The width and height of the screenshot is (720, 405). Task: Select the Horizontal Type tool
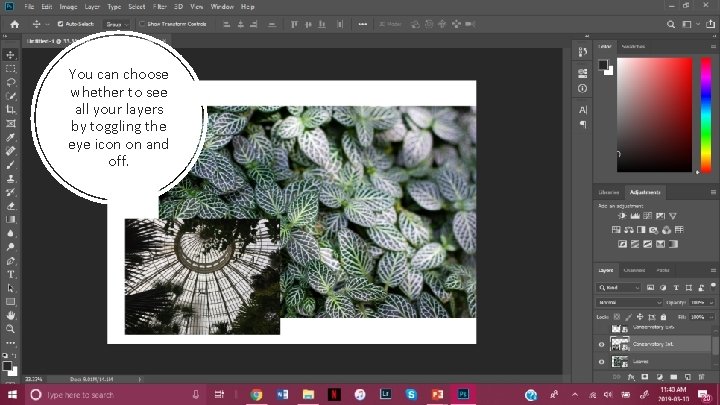click(10, 275)
